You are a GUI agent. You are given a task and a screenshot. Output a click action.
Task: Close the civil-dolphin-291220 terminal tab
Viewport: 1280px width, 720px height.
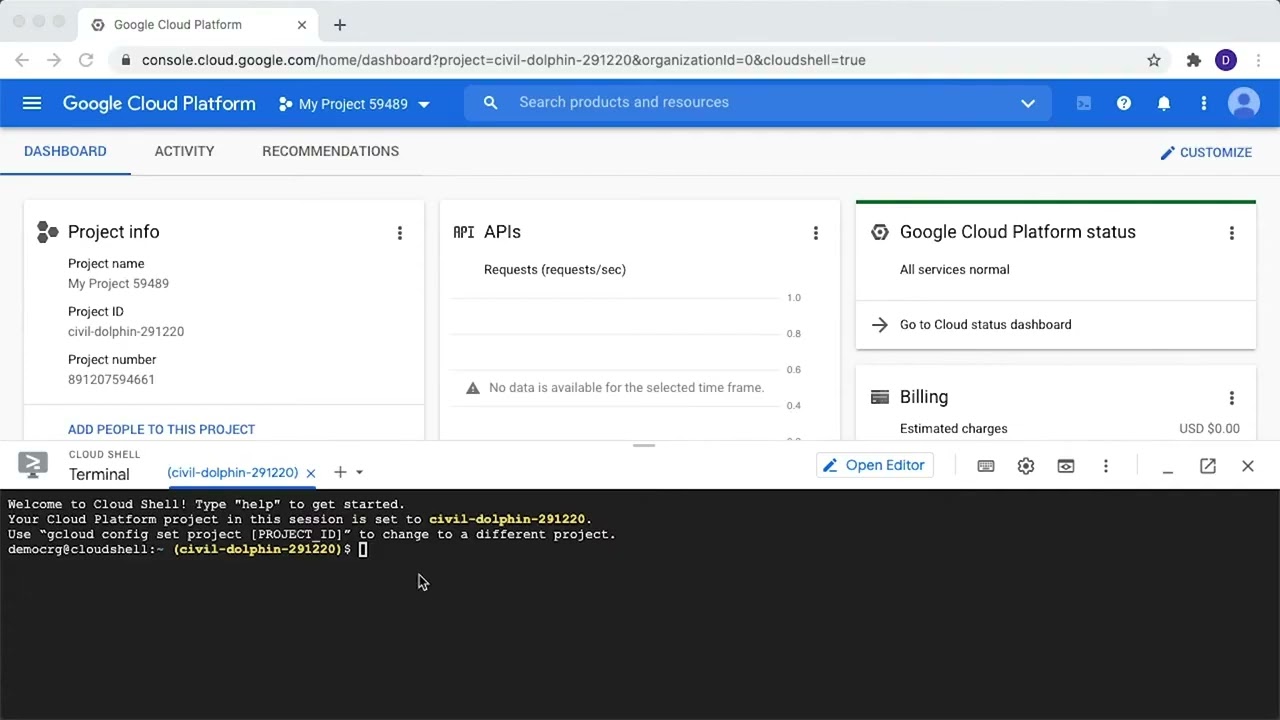coord(311,473)
